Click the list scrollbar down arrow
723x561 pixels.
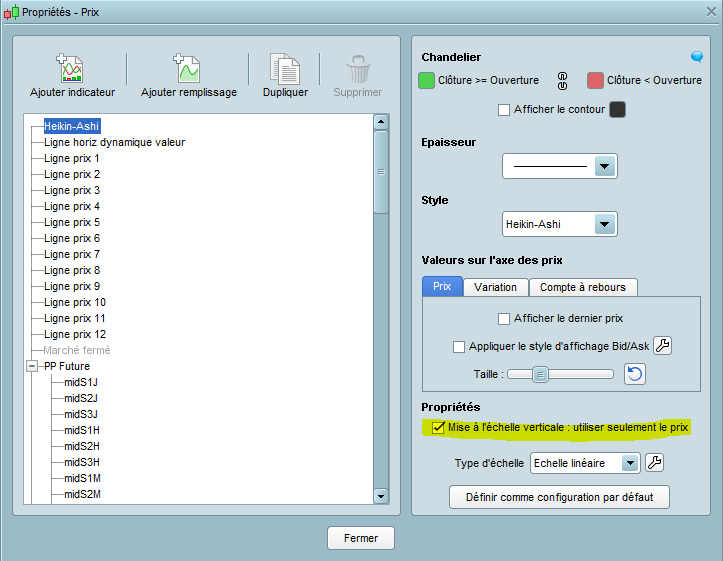(x=381, y=496)
